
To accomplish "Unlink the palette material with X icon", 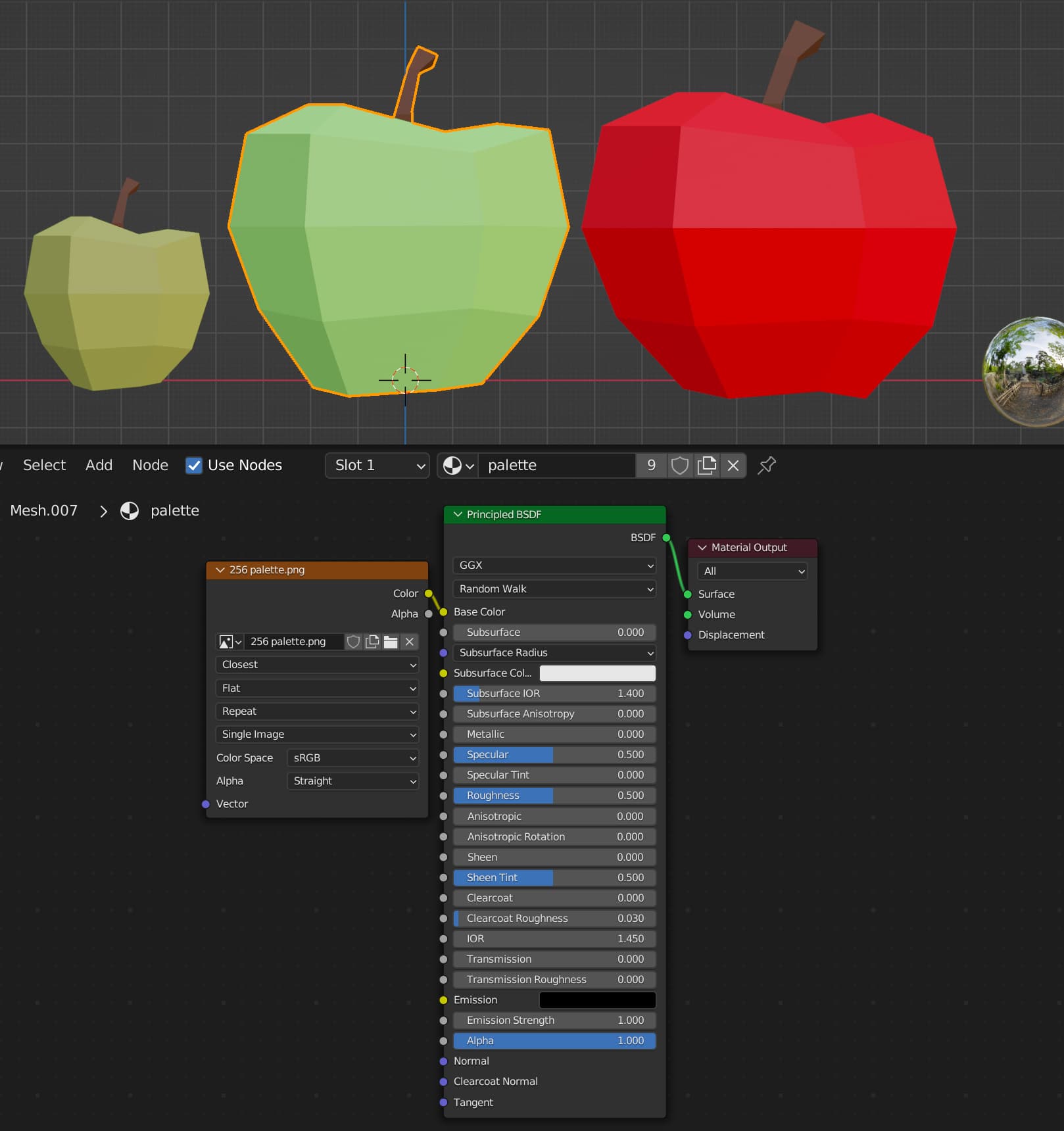I will coord(733,466).
